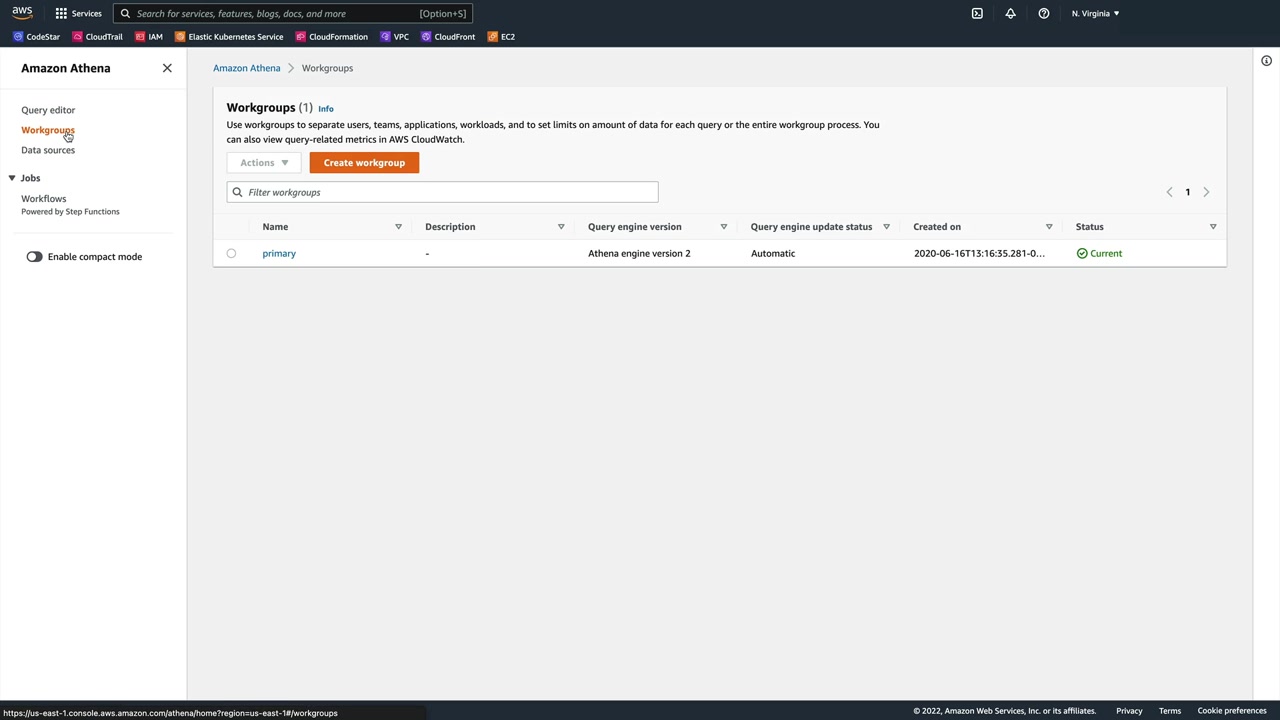The height and width of the screenshot is (720, 1280).
Task: Open CloudTrail bookmark shortcut
Action: (97, 37)
